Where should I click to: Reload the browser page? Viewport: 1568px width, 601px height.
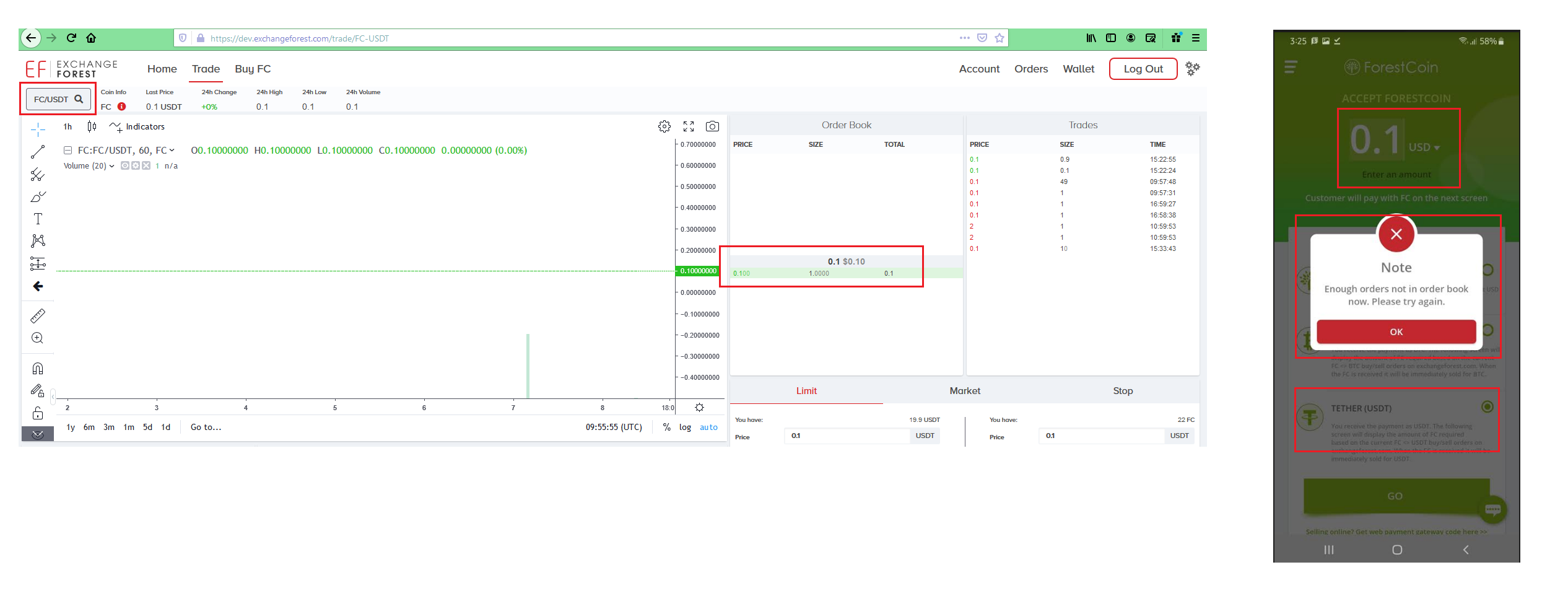(71, 38)
